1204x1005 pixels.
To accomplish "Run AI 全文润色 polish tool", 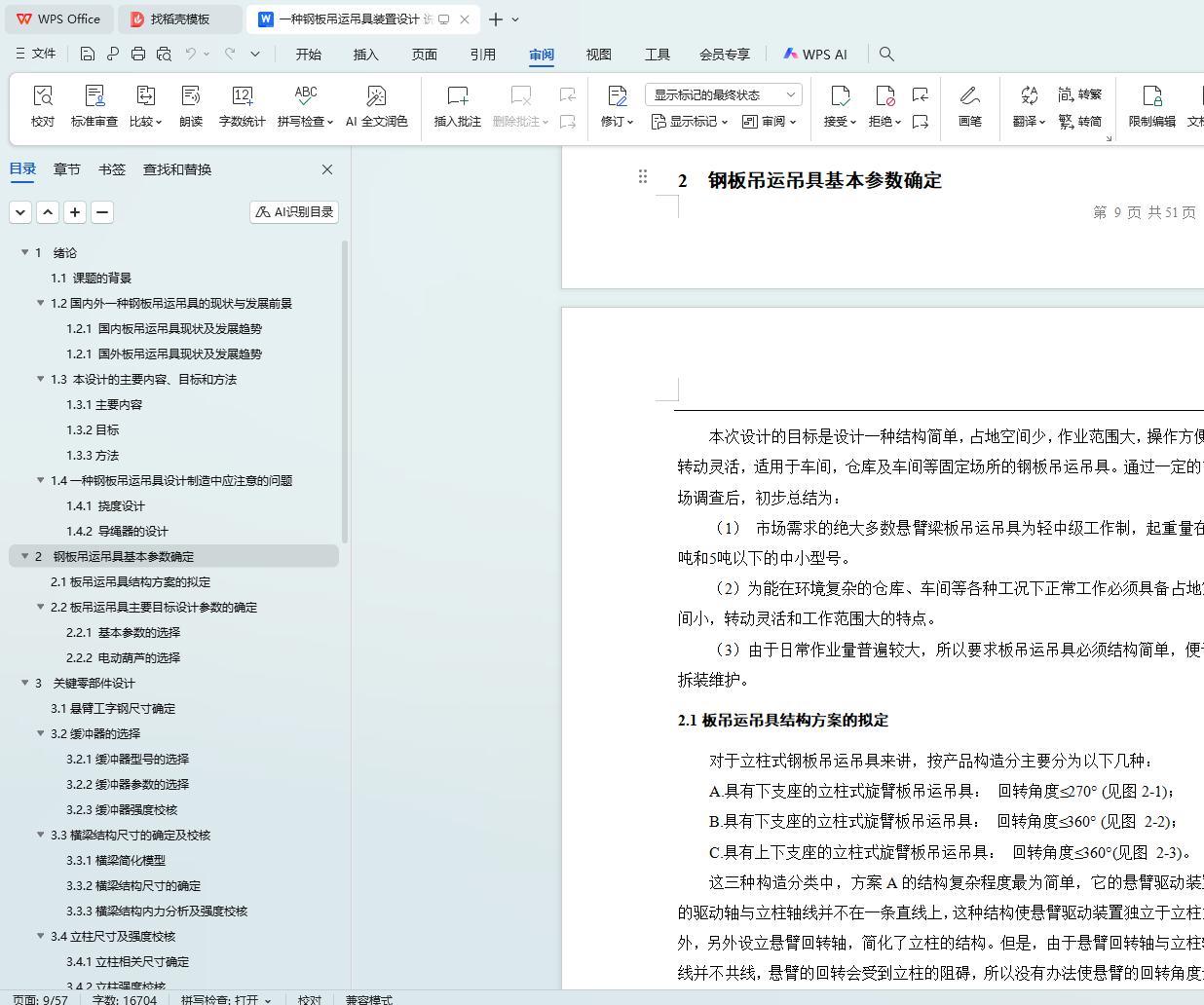I will 376,105.
